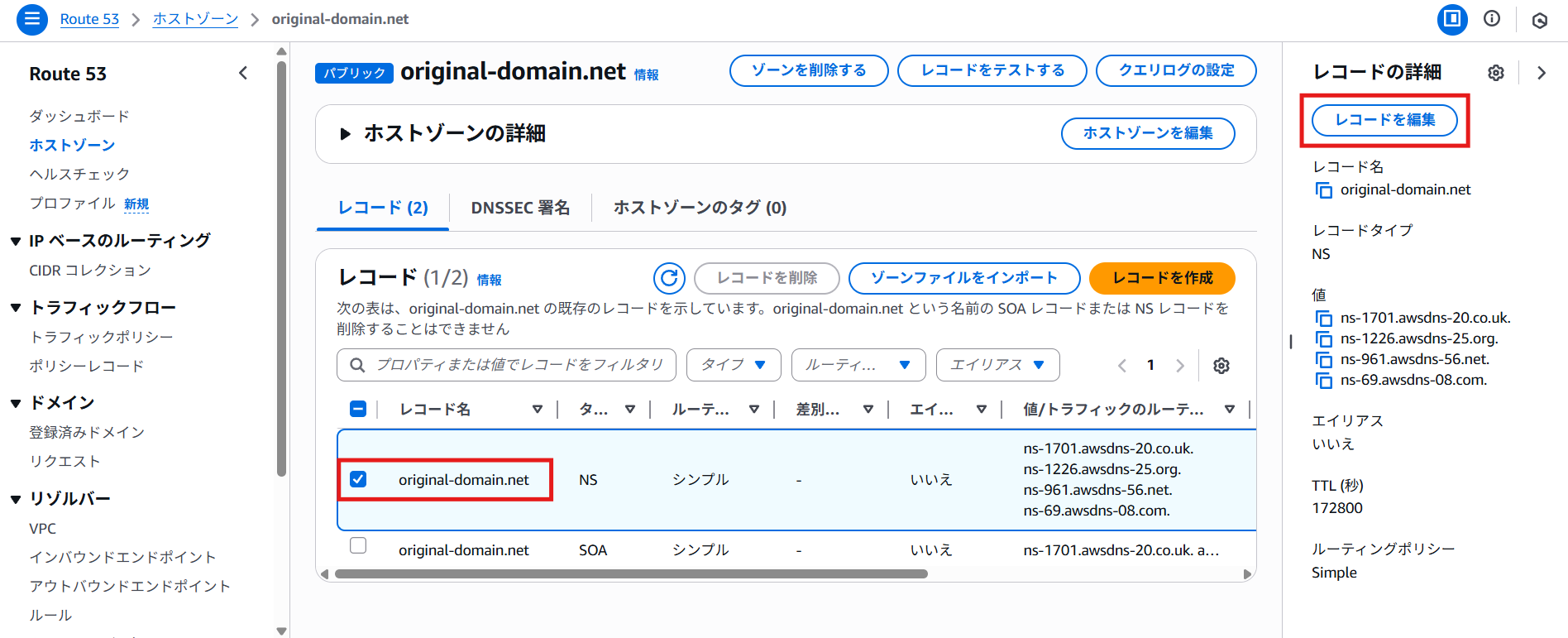Open ヘルスチェック in side navigation
Image resolution: width=1568 pixels, height=638 pixels.
pos(79,174)
